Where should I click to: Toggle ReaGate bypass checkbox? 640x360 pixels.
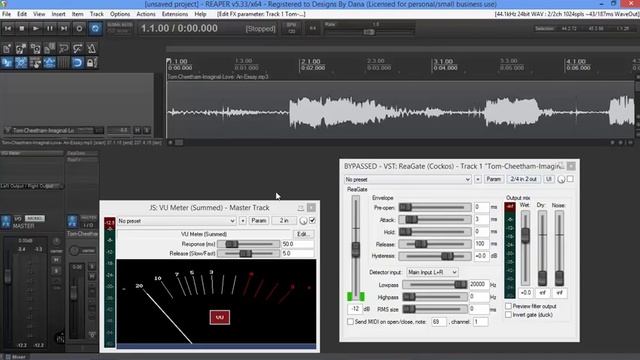click(x=570, y=179)
